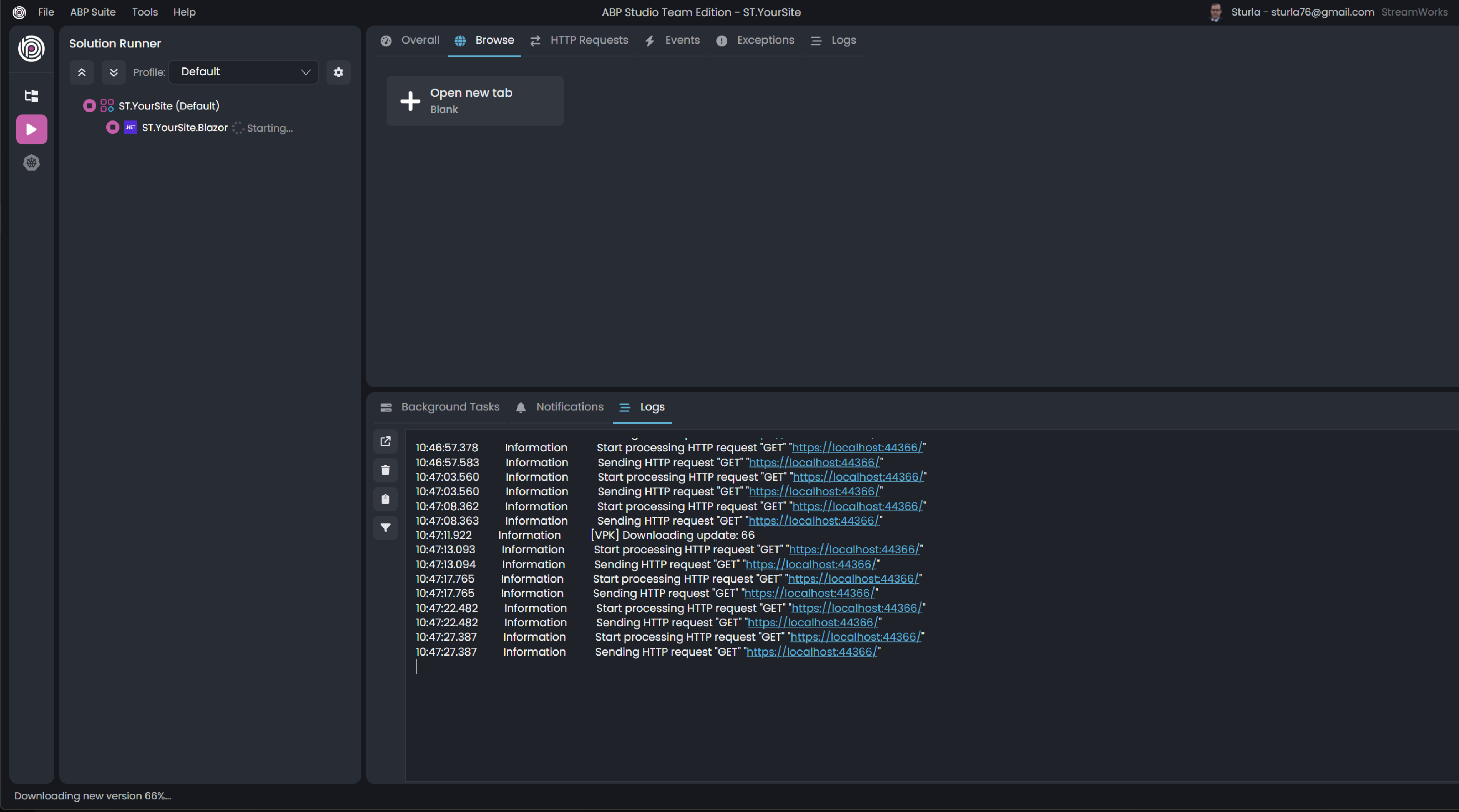
Task: Collapse all items in Solution Runner
Action: pyautogui.click(x=82, y=72)
